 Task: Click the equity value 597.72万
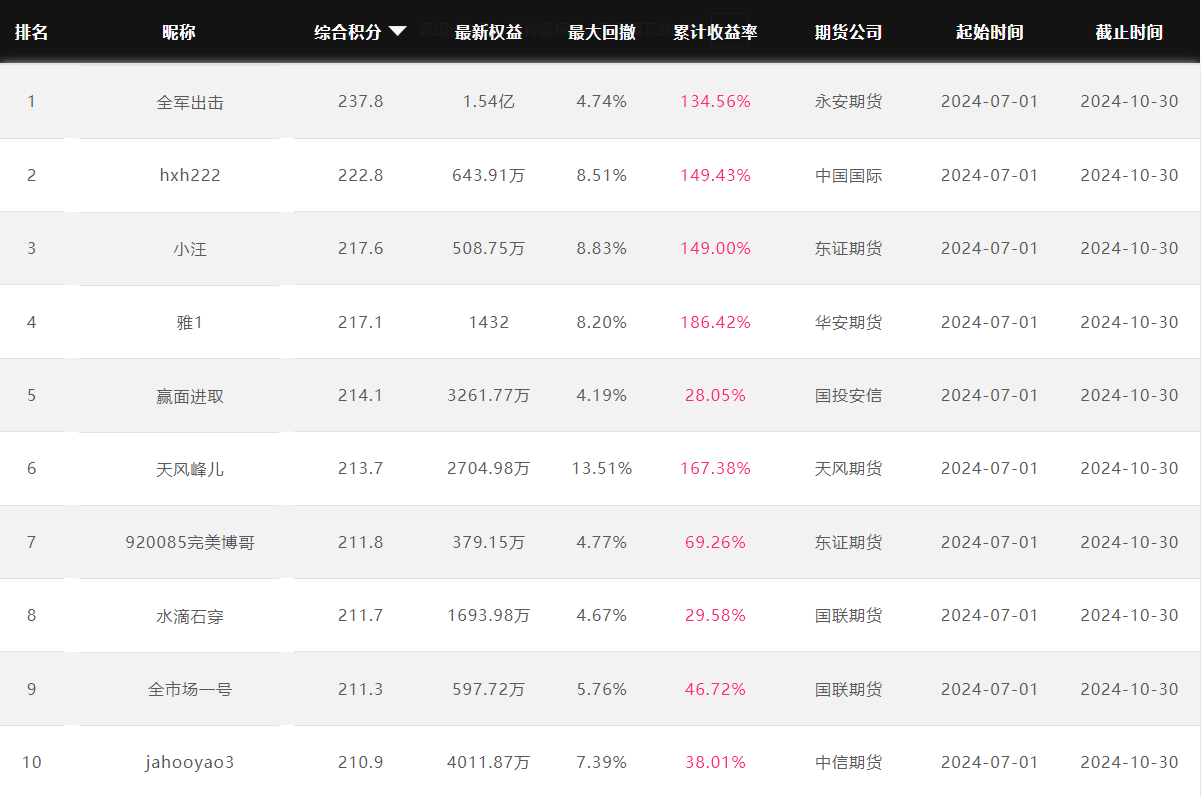489,689
